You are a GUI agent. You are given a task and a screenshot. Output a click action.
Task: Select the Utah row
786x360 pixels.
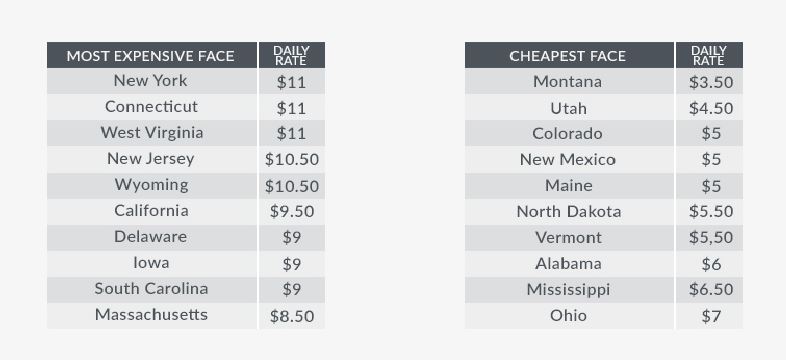pyautogui.click(x=604, y=107)
